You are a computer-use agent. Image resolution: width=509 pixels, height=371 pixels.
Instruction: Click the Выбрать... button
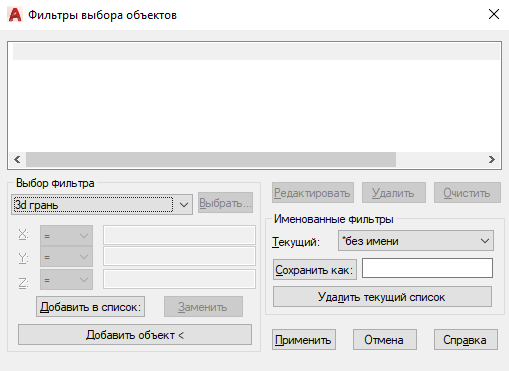coord(225,203)
